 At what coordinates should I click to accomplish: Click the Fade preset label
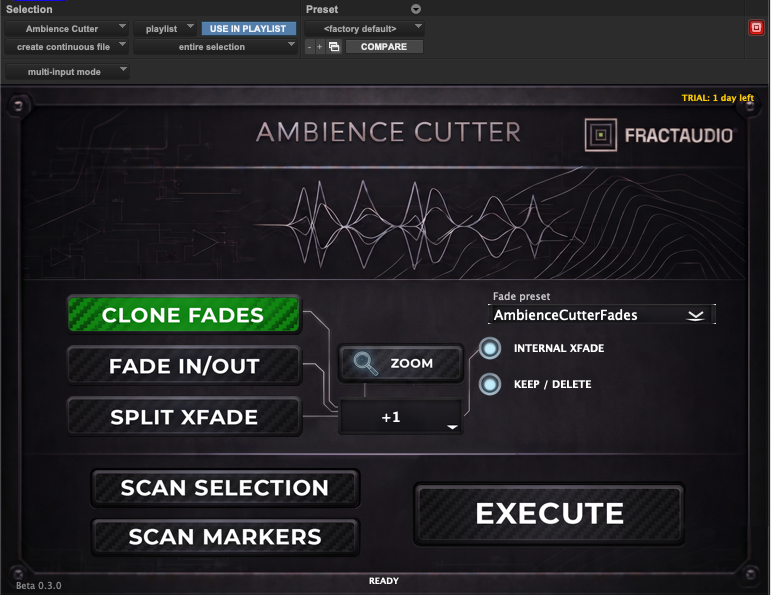521,296
